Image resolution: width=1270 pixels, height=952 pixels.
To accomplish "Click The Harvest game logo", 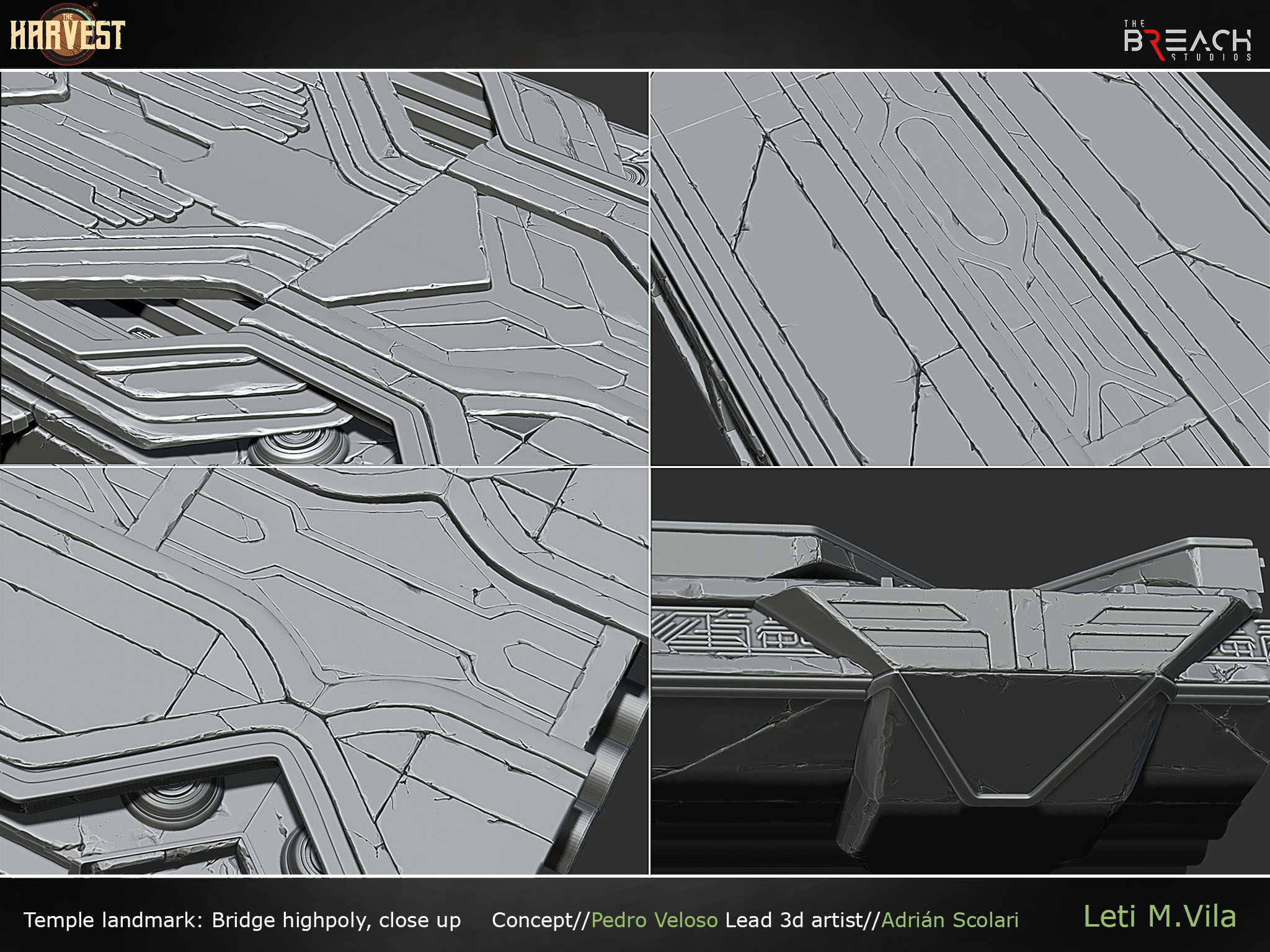I will pyautogui.click(x=67, y=33).
